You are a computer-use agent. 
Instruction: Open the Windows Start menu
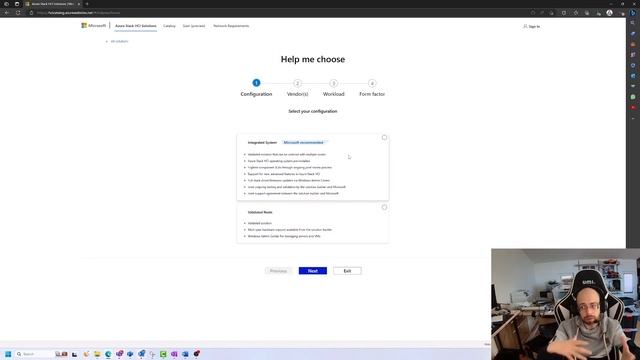coord(8,354)
